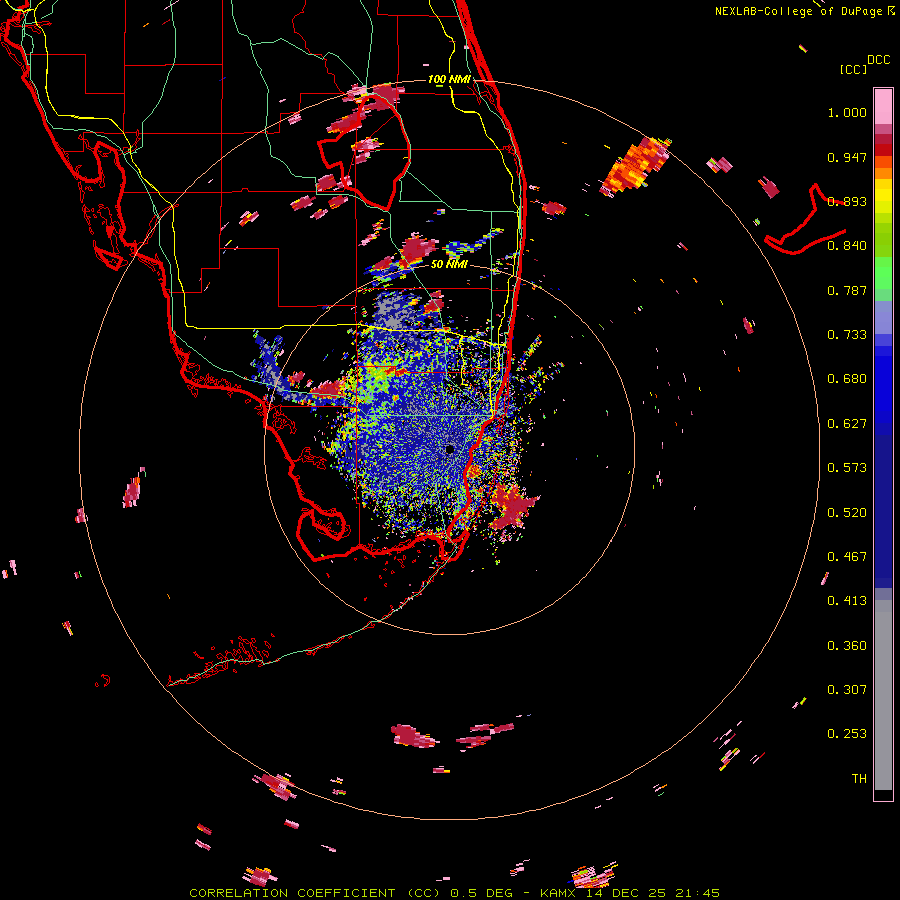Viewport: 900px width, 900px height.
Task: Click the 0.733 color scale value
Action: pos(847,335)
